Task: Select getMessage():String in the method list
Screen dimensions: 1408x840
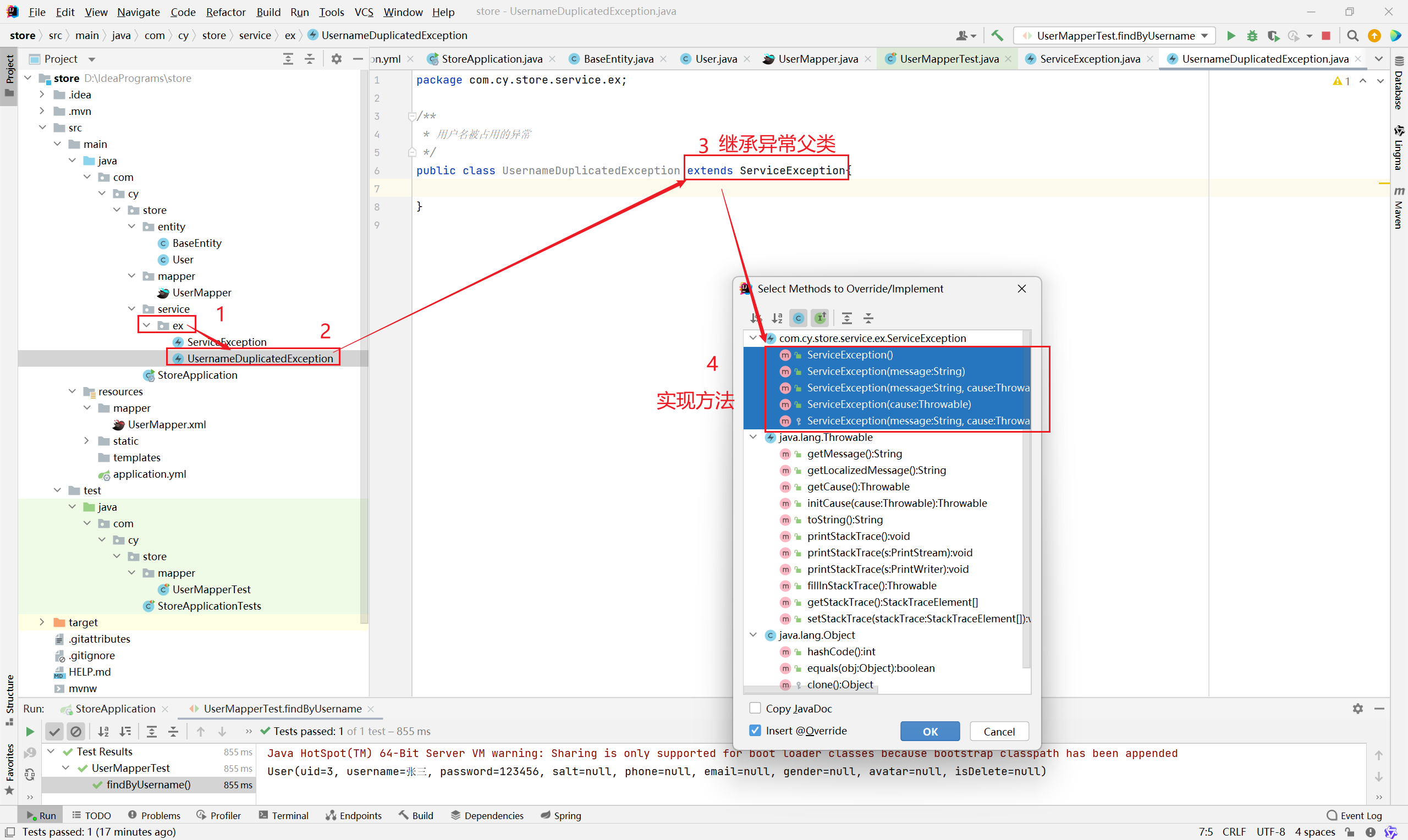Action: pos(854,454)
